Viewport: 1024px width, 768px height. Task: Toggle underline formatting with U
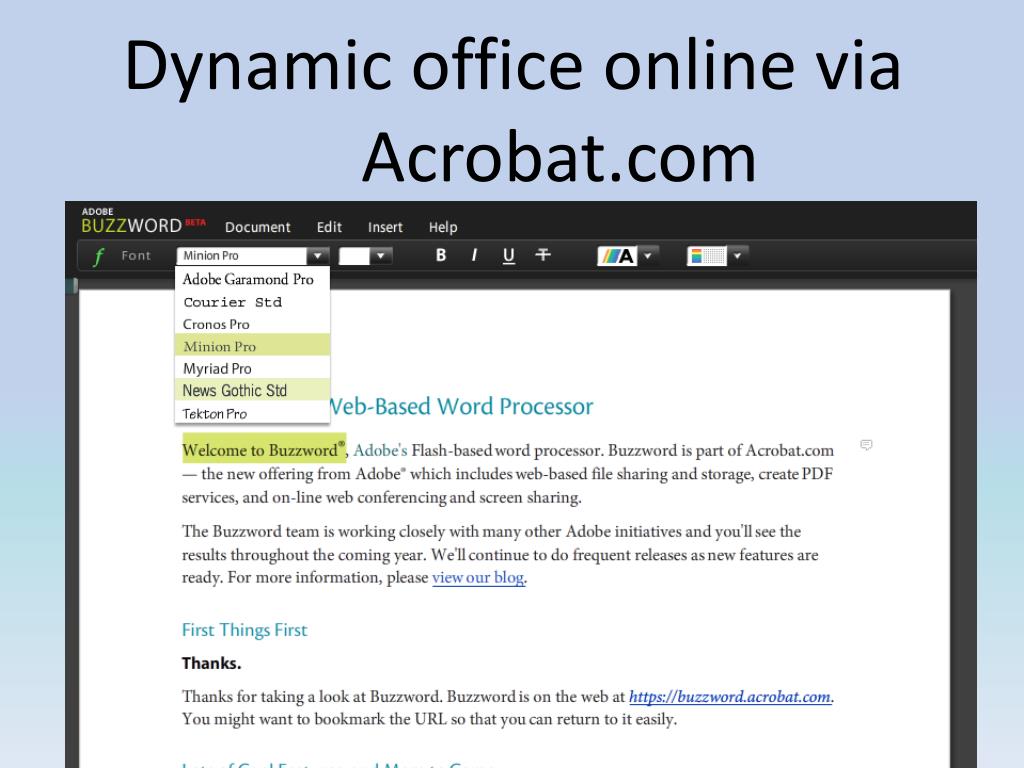(x=509, y=255)
